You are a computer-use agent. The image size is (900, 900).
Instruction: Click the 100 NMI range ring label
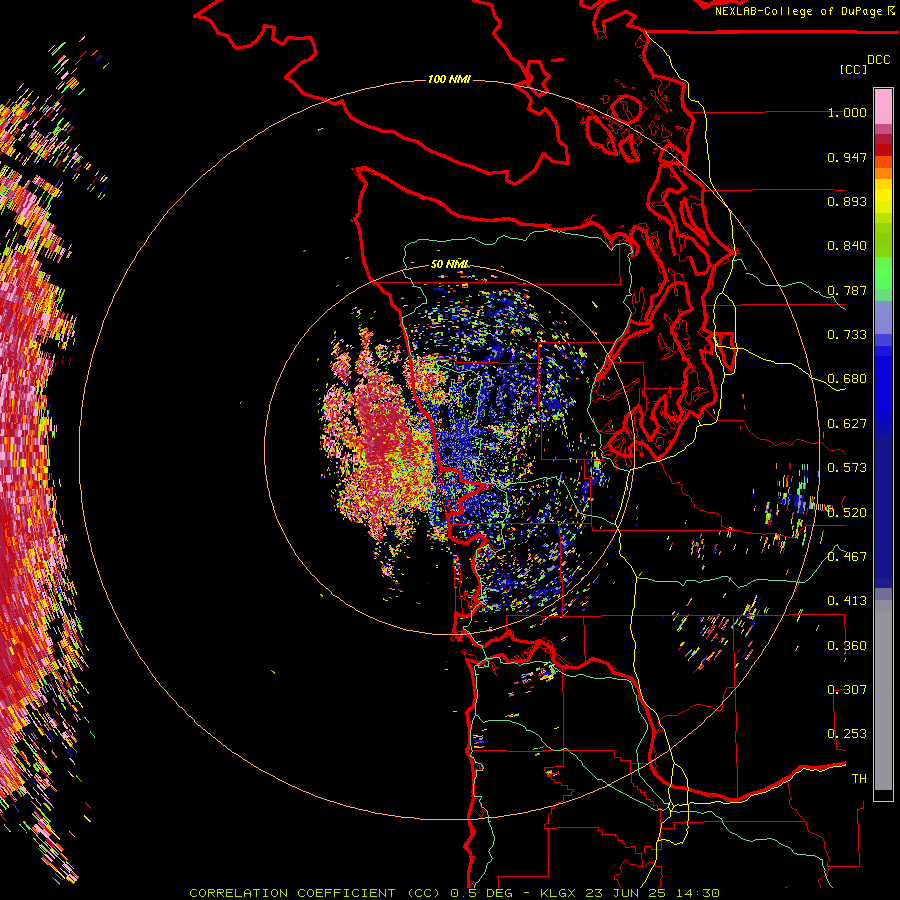(449, 79)
